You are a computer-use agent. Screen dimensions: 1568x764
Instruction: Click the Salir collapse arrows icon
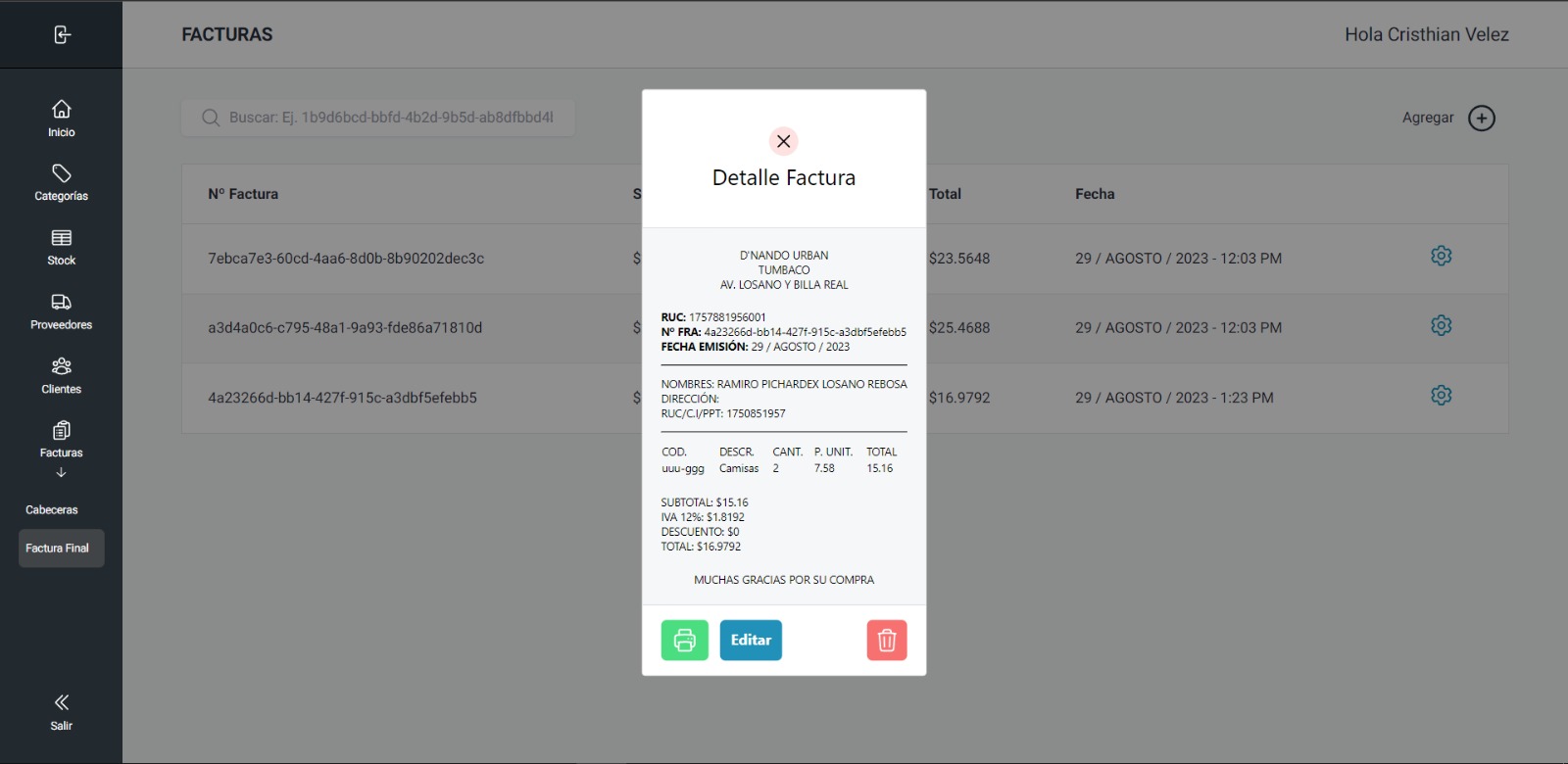(x=61, y=703)
